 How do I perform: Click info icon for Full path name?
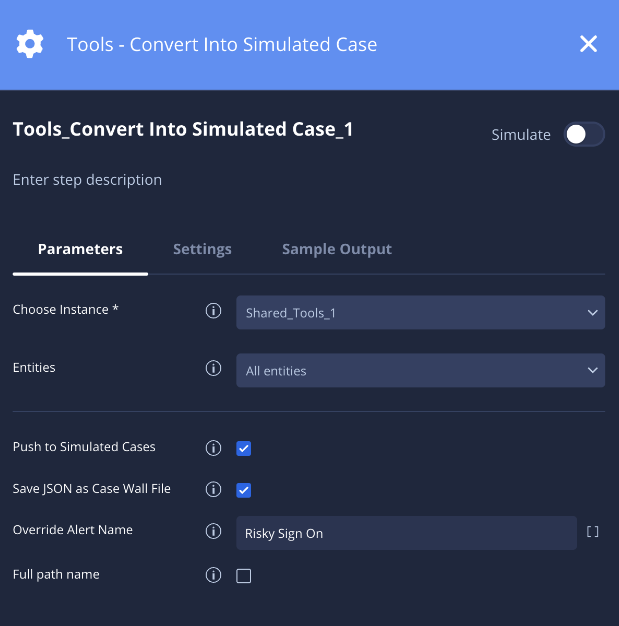click(x=213, y=575)
